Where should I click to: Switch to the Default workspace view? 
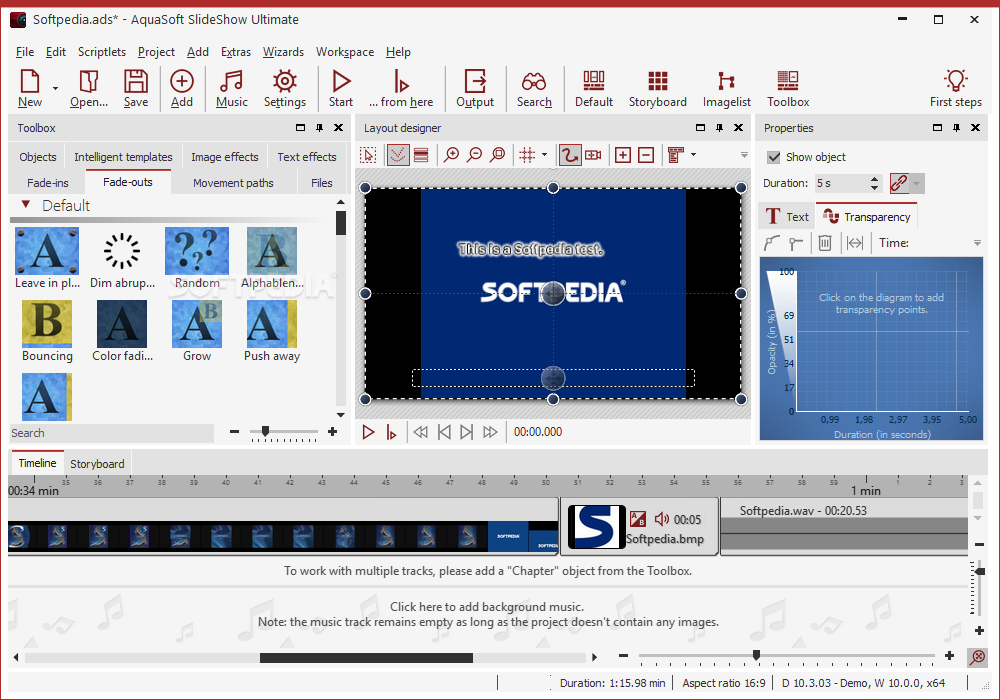pyautogui.click(x=594, y=89)
